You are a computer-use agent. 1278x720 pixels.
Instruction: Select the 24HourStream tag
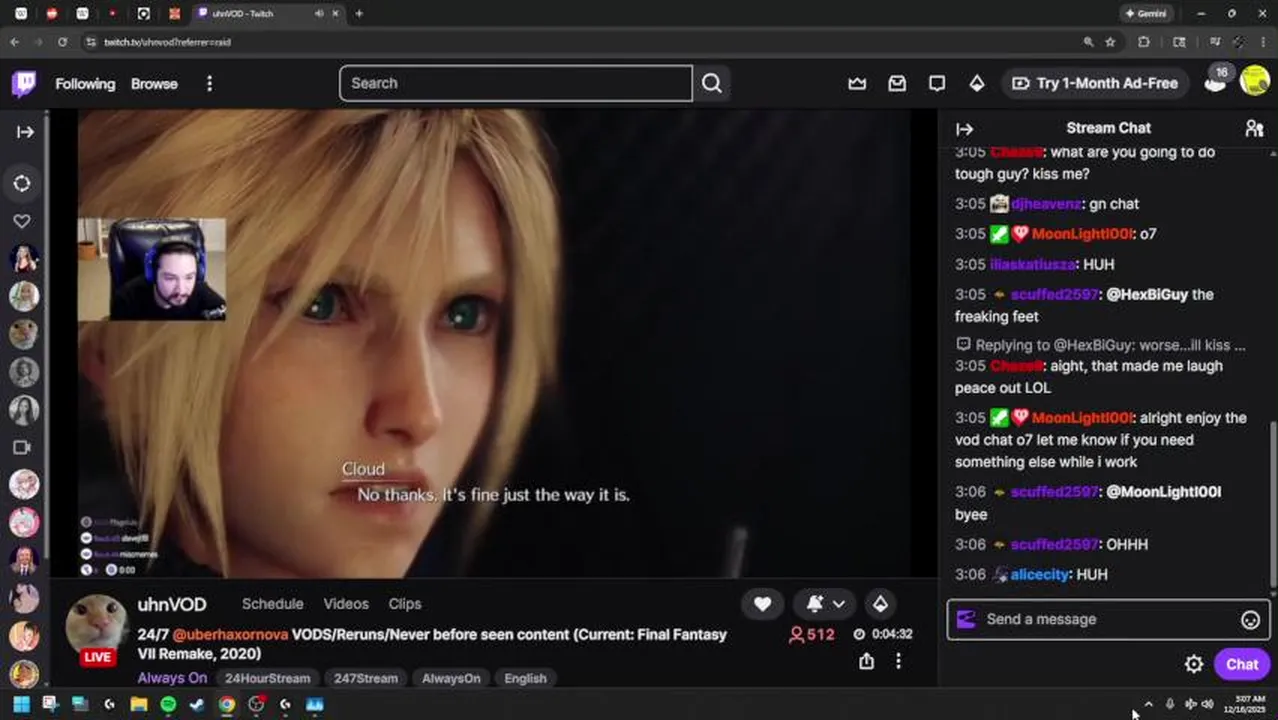point(267,678)
